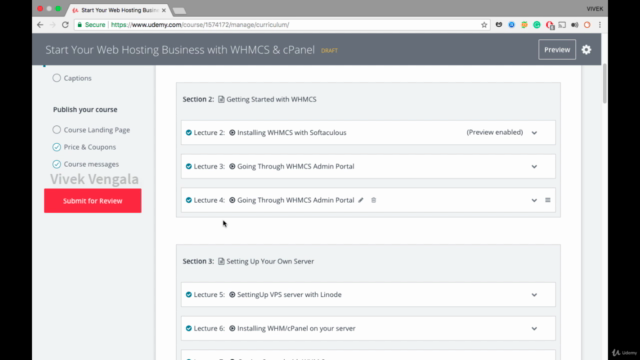Select the Course Landing Page step circle
Image resolution: width=640 pixels, height=360 pixels.
tap(56, 130)
